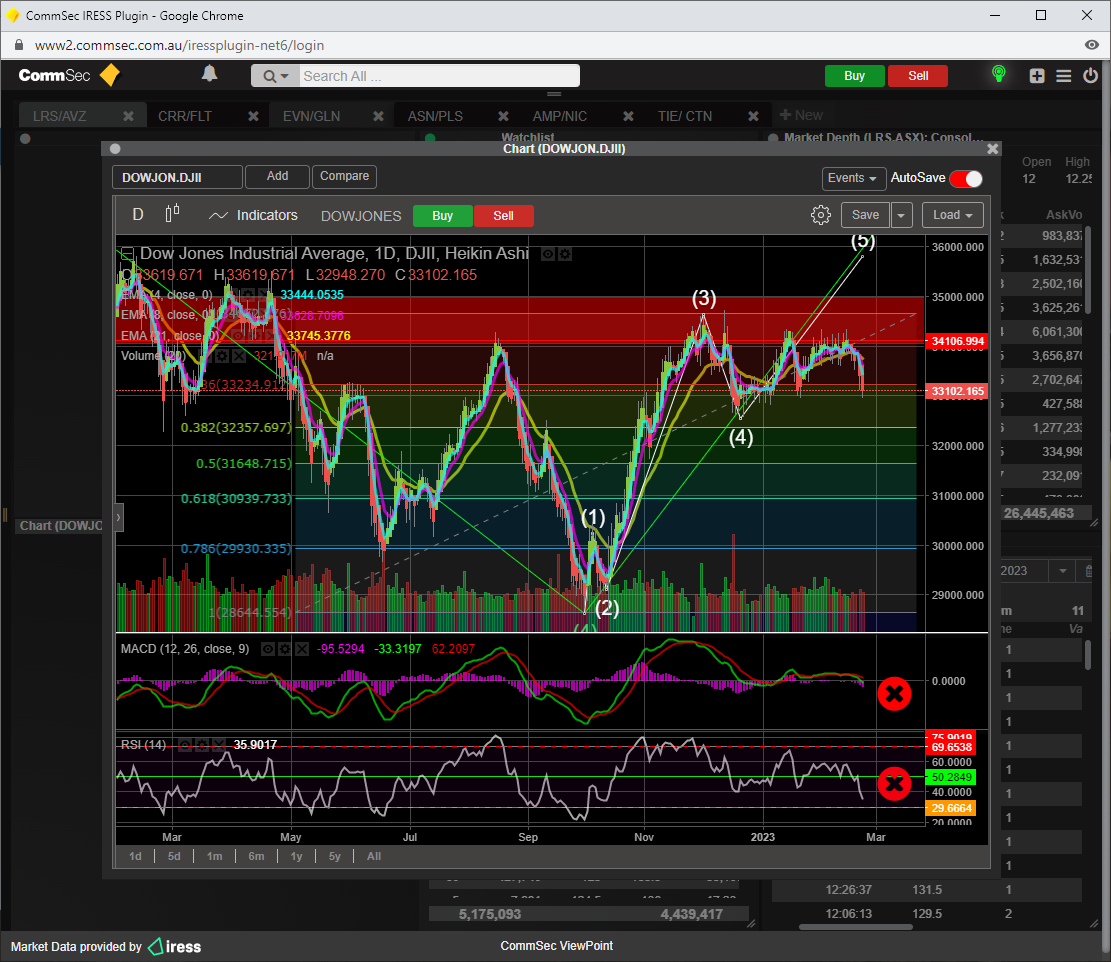This screenshot has width=1111, height=962.
Task: Switch to the LRS/AVZ tab
Action: tap(60, 116)
